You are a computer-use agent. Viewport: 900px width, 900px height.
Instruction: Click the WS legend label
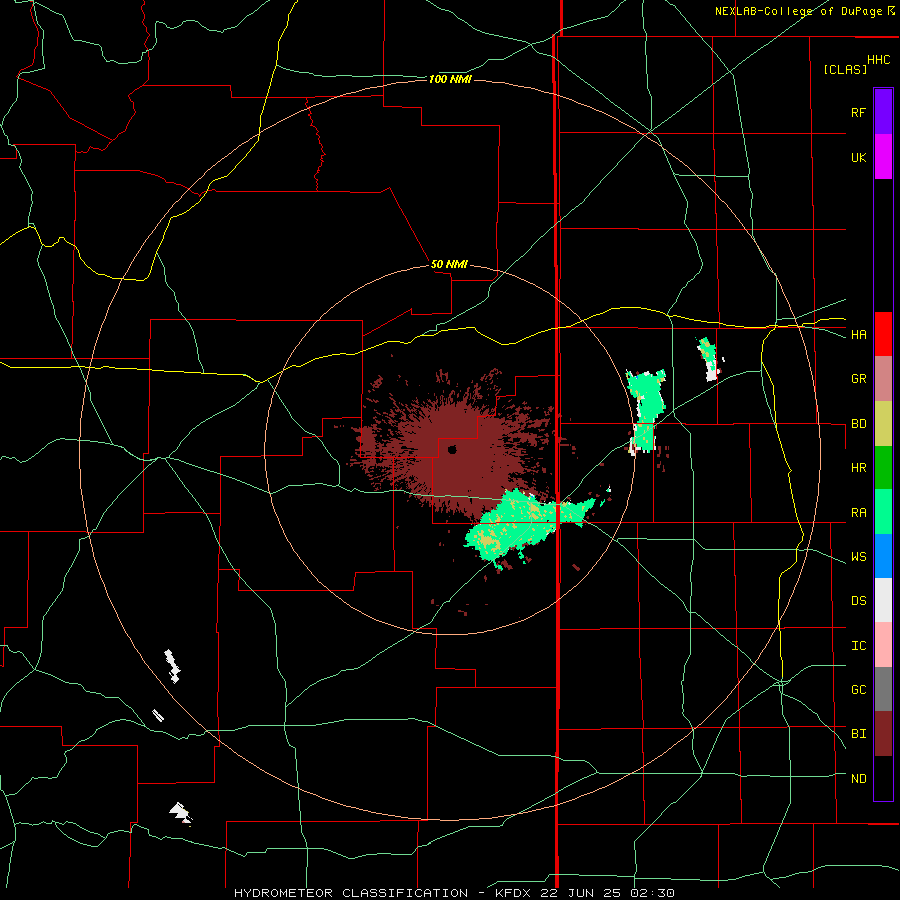pos(858,557)
